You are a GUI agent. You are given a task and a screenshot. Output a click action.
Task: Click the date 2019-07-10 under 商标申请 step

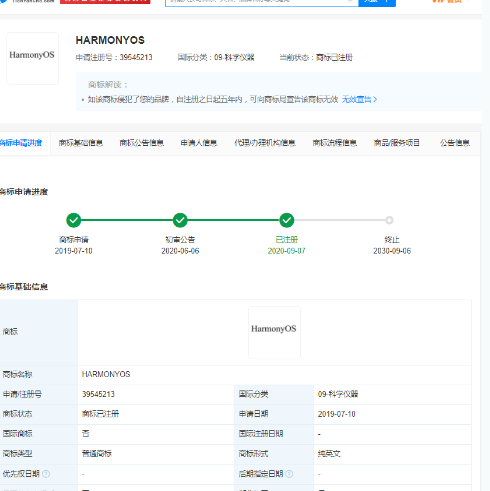click(74, 251)
